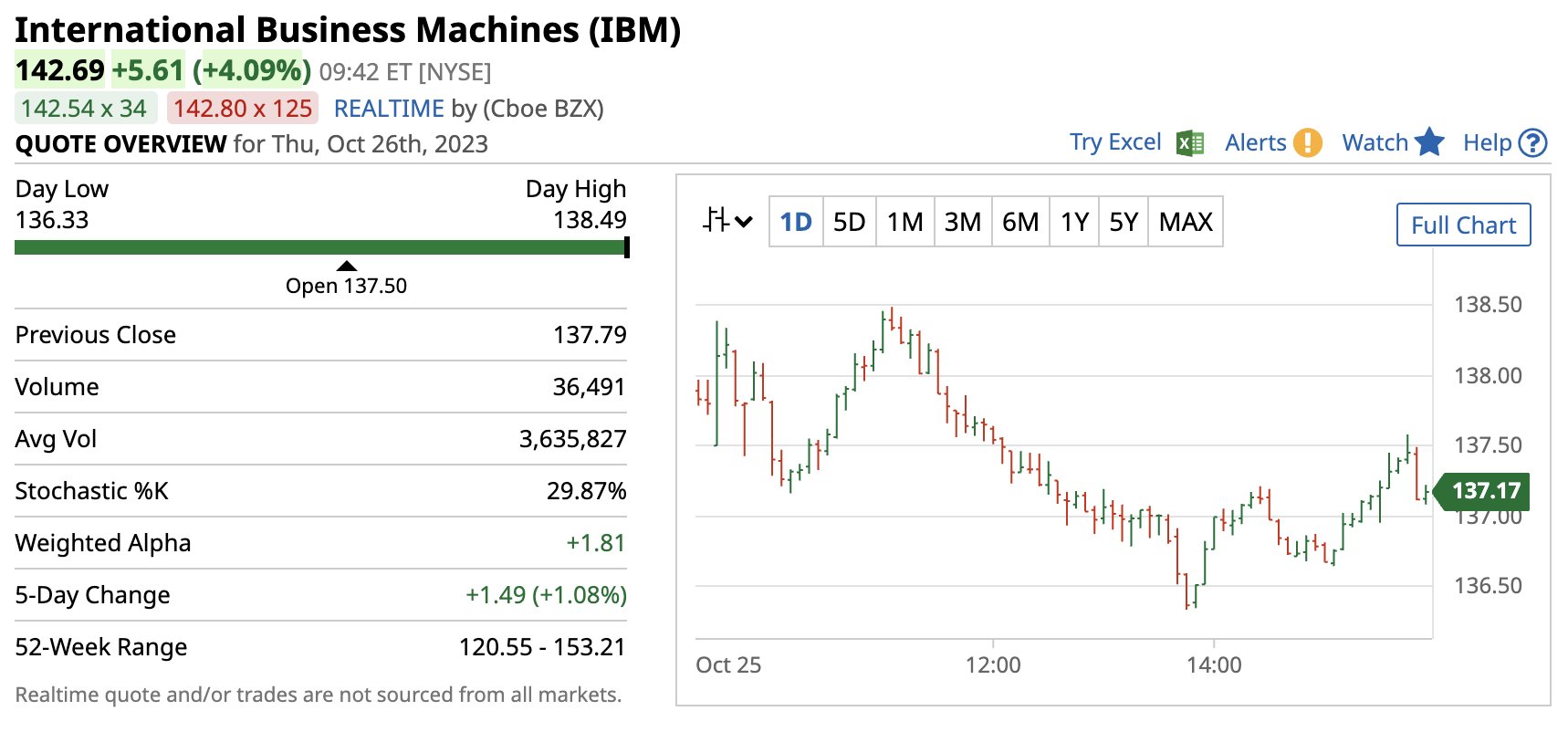This screenshot has width=1568, height=732.
Task: Click the 52-Week Range label
Action: [101, 647]
